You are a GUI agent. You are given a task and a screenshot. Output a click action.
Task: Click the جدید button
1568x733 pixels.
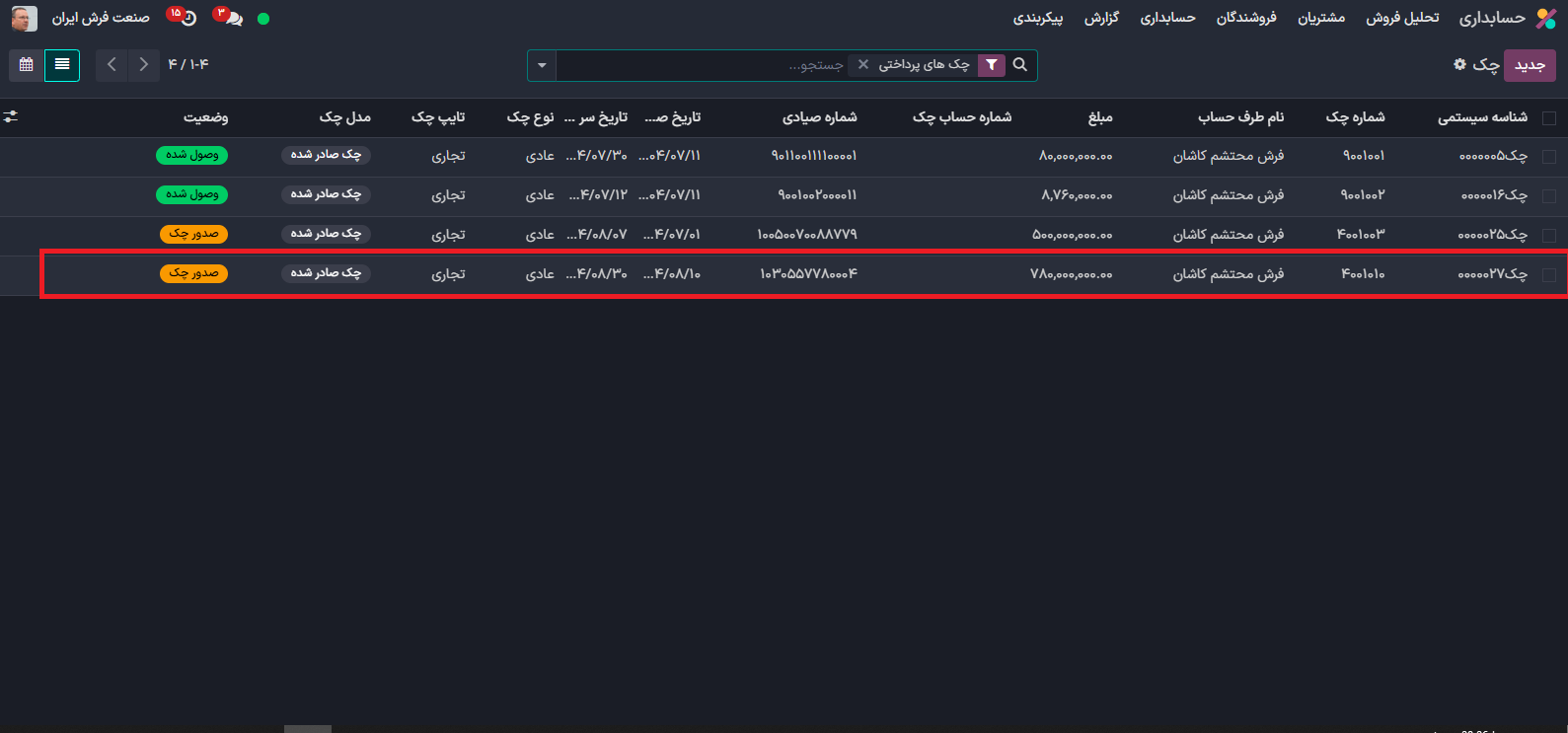(1530, 65)
